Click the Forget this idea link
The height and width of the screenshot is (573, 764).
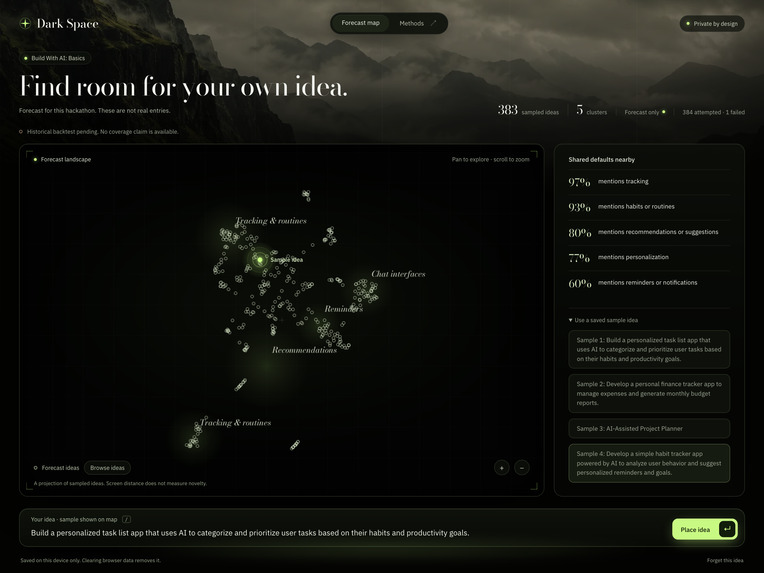pyautogui.click(x=725, y=560)
